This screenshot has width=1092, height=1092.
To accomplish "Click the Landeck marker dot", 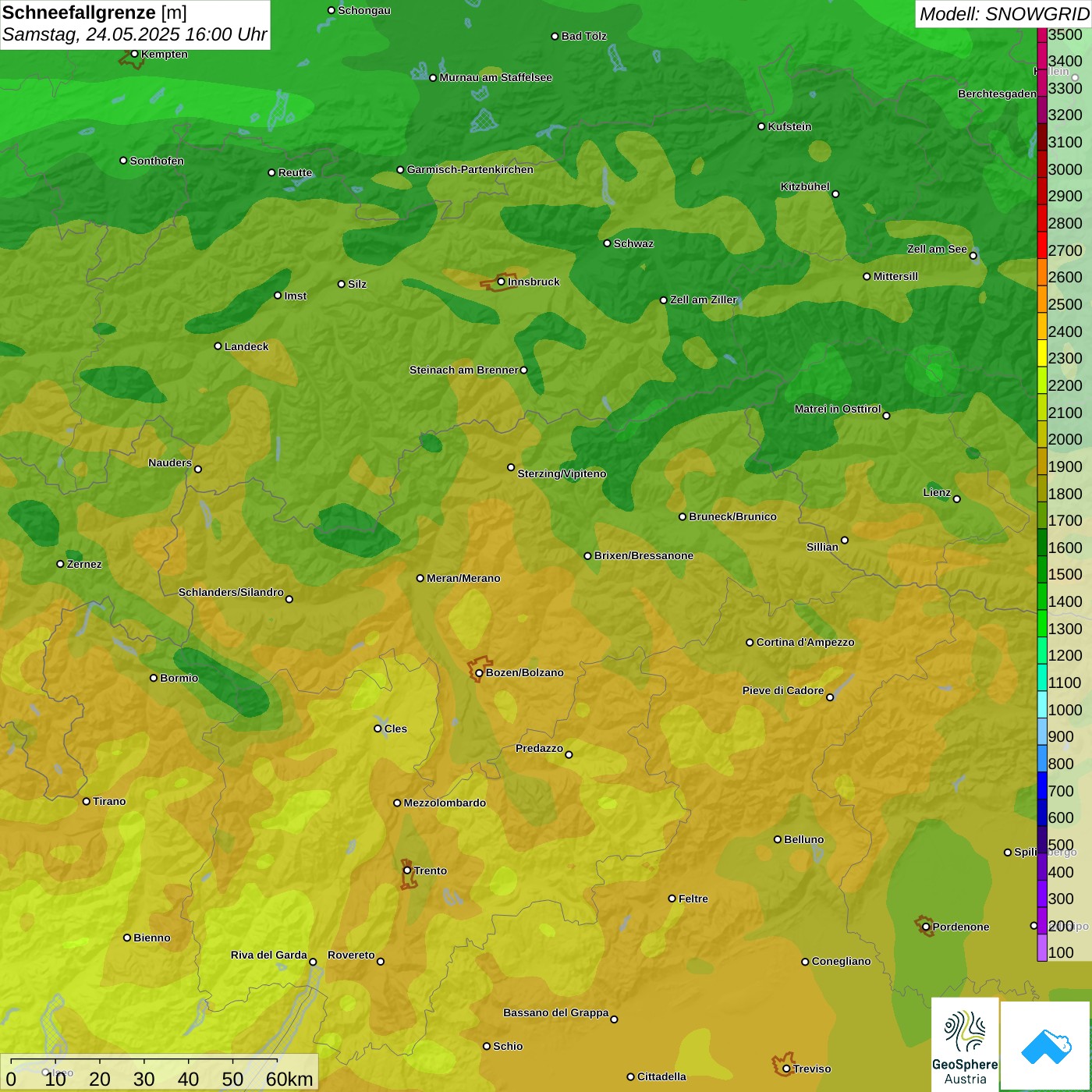I will pyautogui.click(x=218, y=346).
